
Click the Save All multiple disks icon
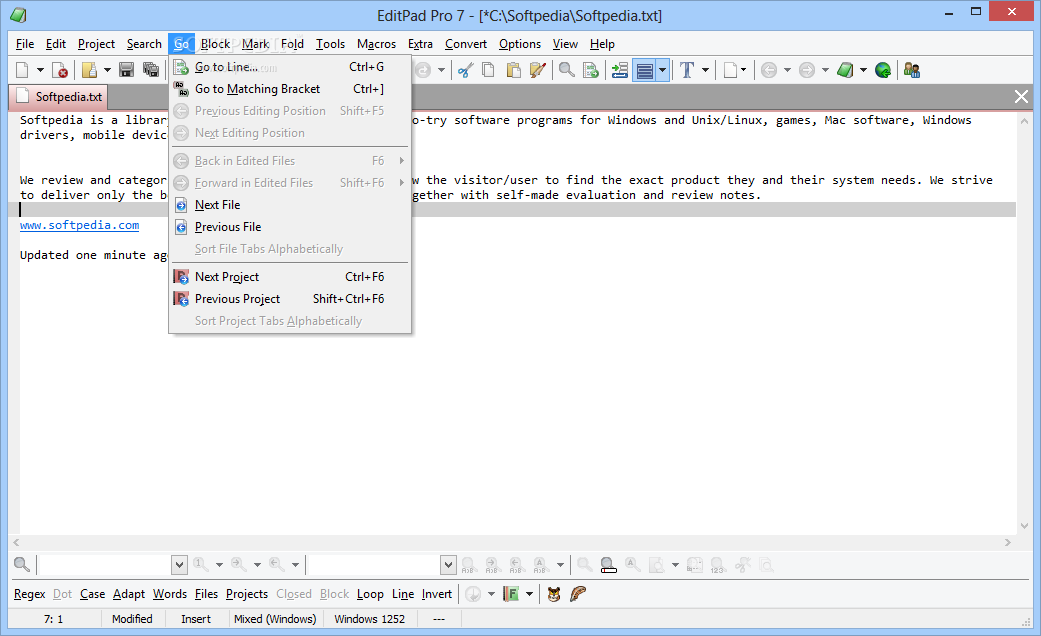151,70
